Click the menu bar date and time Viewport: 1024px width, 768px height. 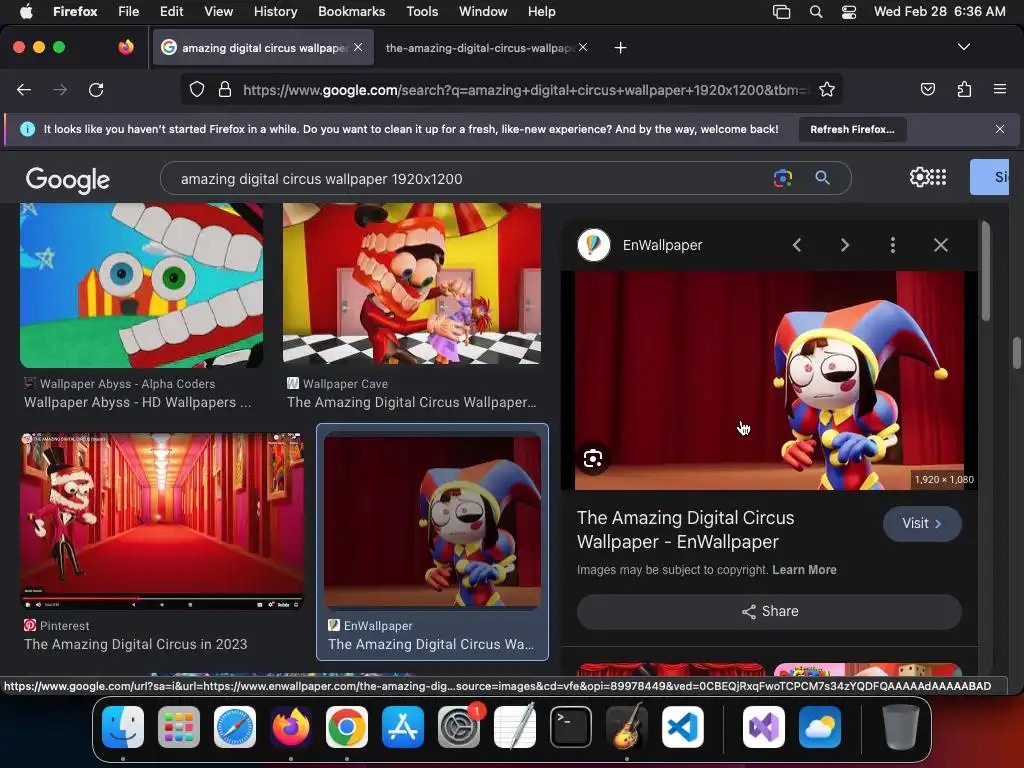(939, 12)
